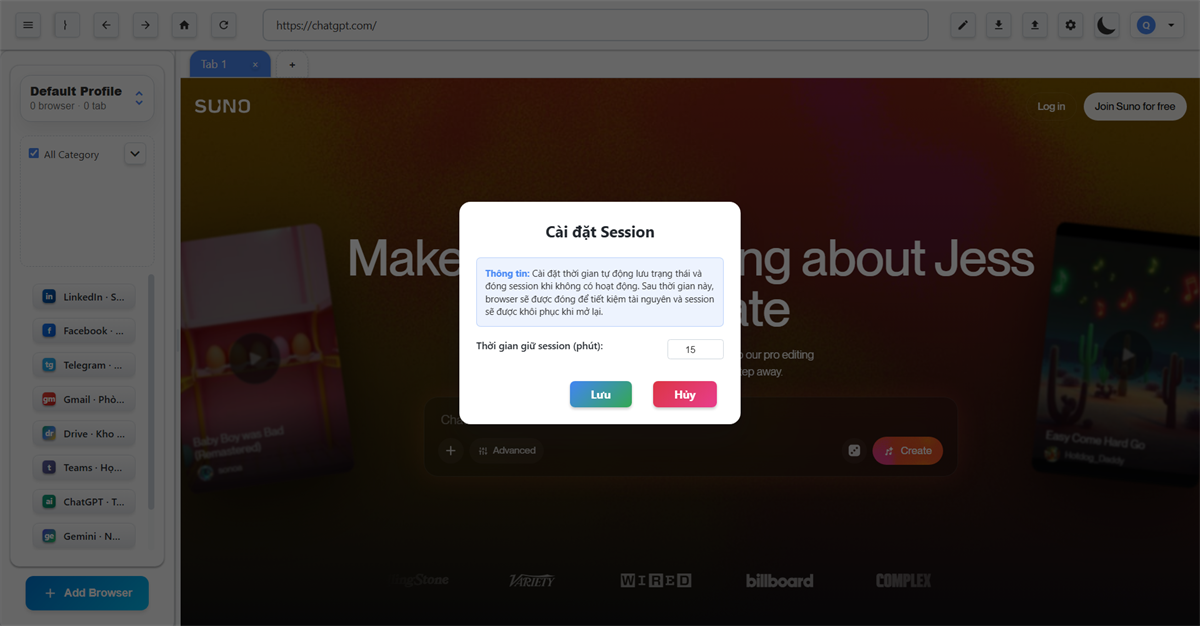
Task: Play the Baby Boy was Bad track
Action: coord(255,358)
